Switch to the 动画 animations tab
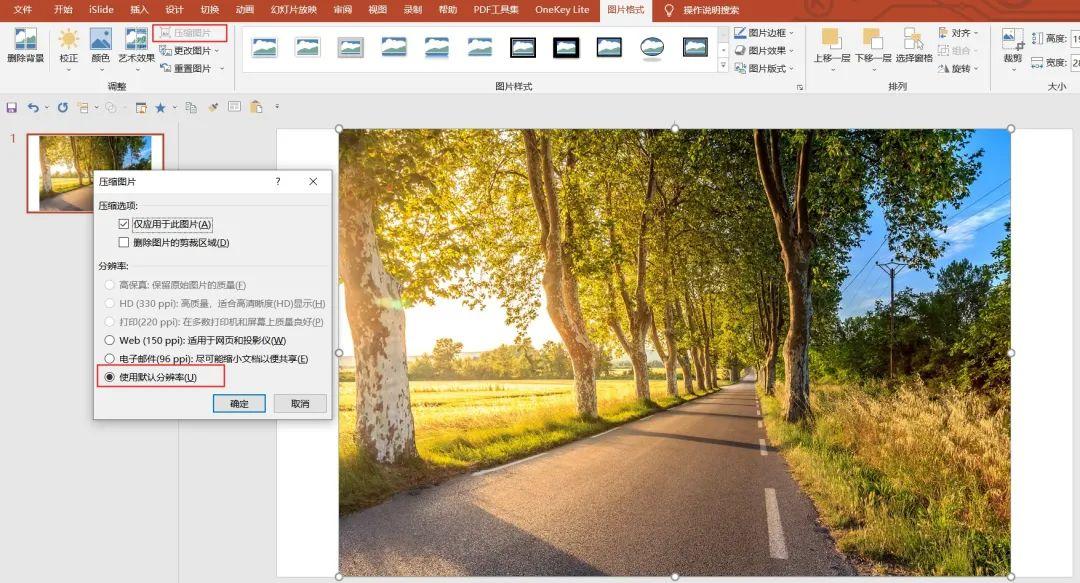 point(245,10)
